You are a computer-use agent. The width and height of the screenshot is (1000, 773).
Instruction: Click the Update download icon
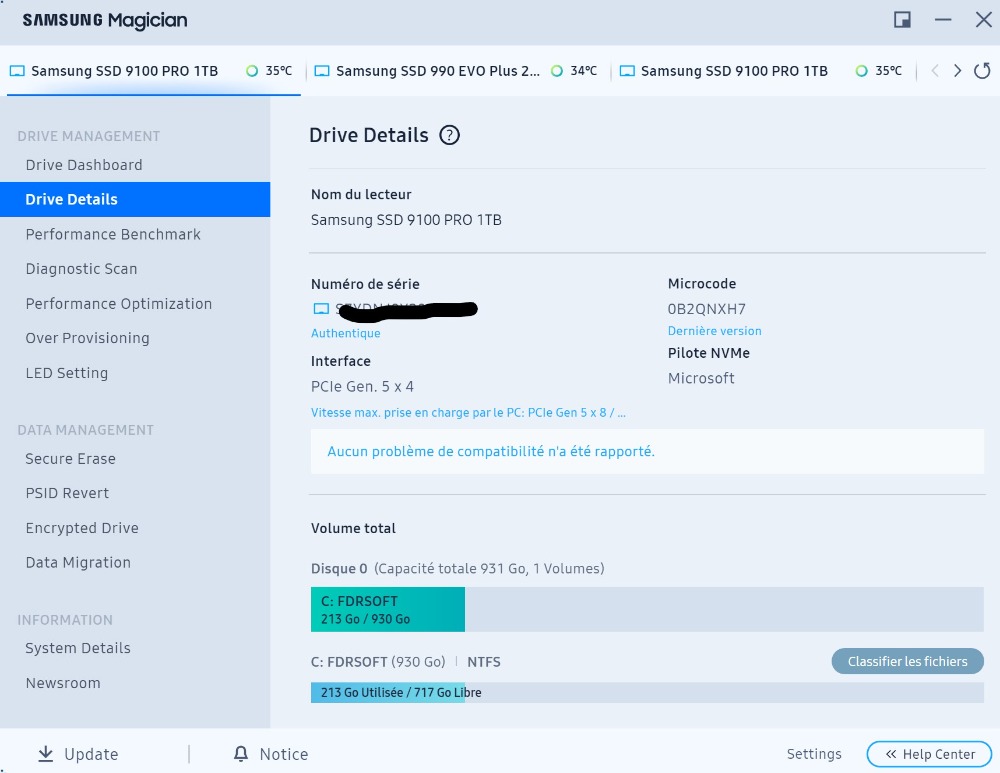tap(45, 754)
